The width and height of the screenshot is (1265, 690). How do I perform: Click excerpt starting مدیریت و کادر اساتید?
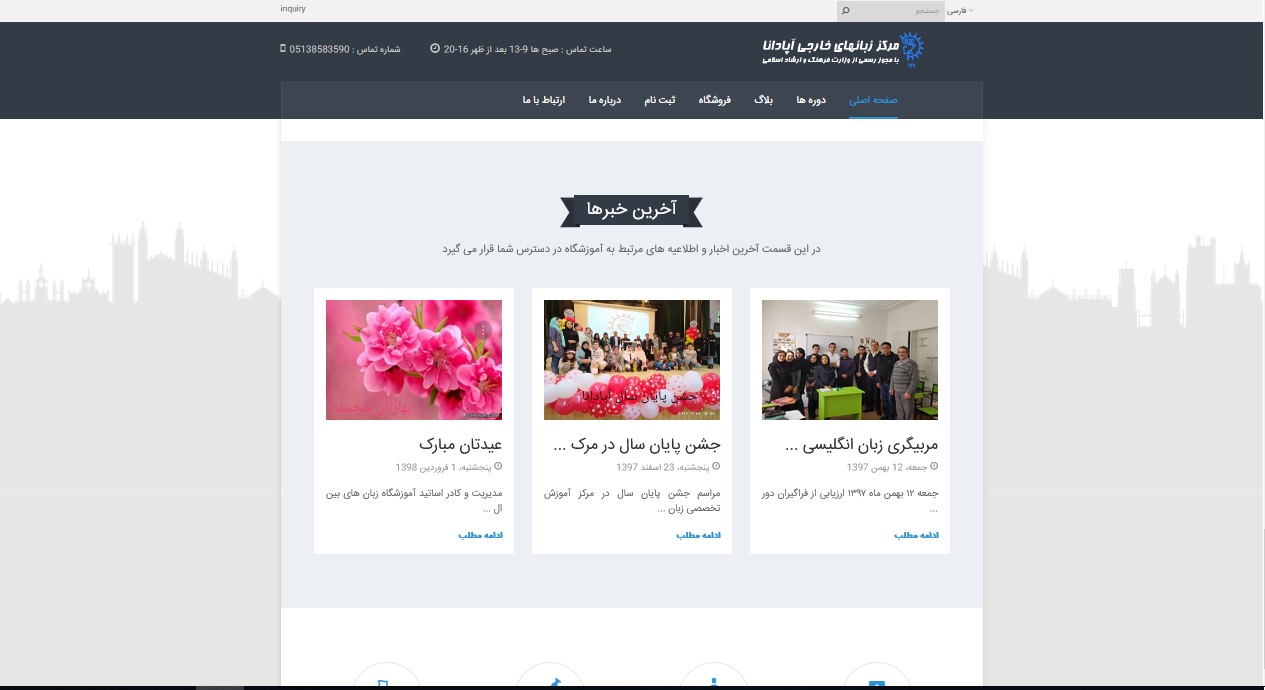tap(414, 501)
